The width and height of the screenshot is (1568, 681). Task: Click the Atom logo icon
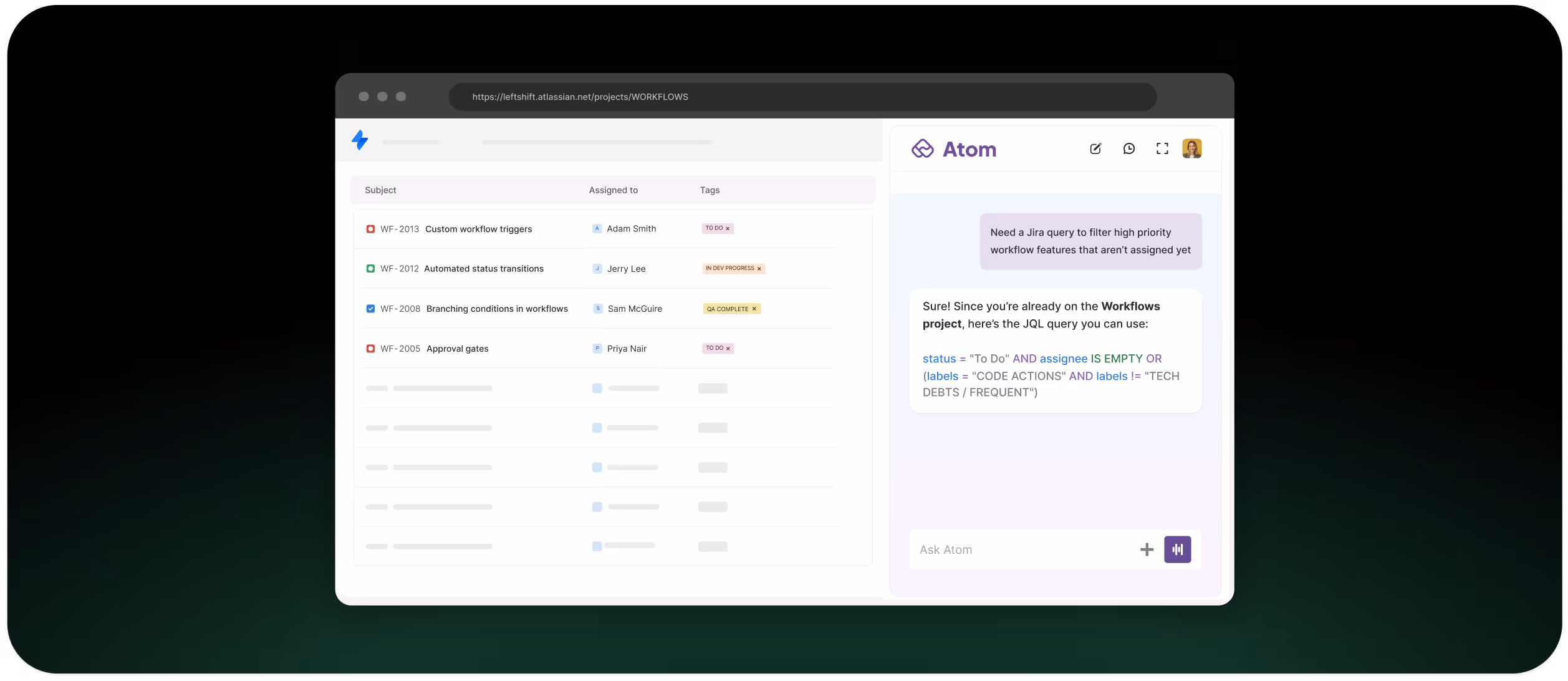pyautogui.click(x=922, y=149)
